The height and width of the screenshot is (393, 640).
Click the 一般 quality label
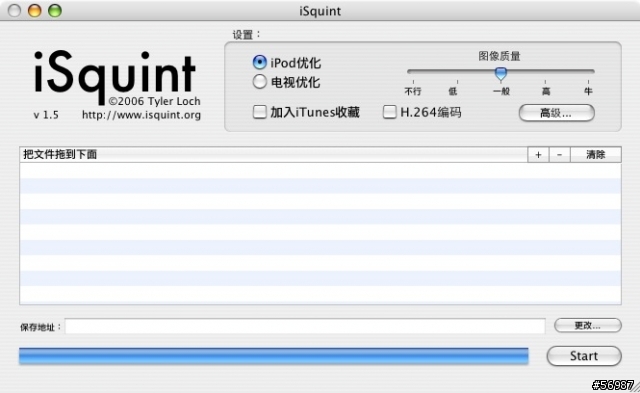click(501, 91)
